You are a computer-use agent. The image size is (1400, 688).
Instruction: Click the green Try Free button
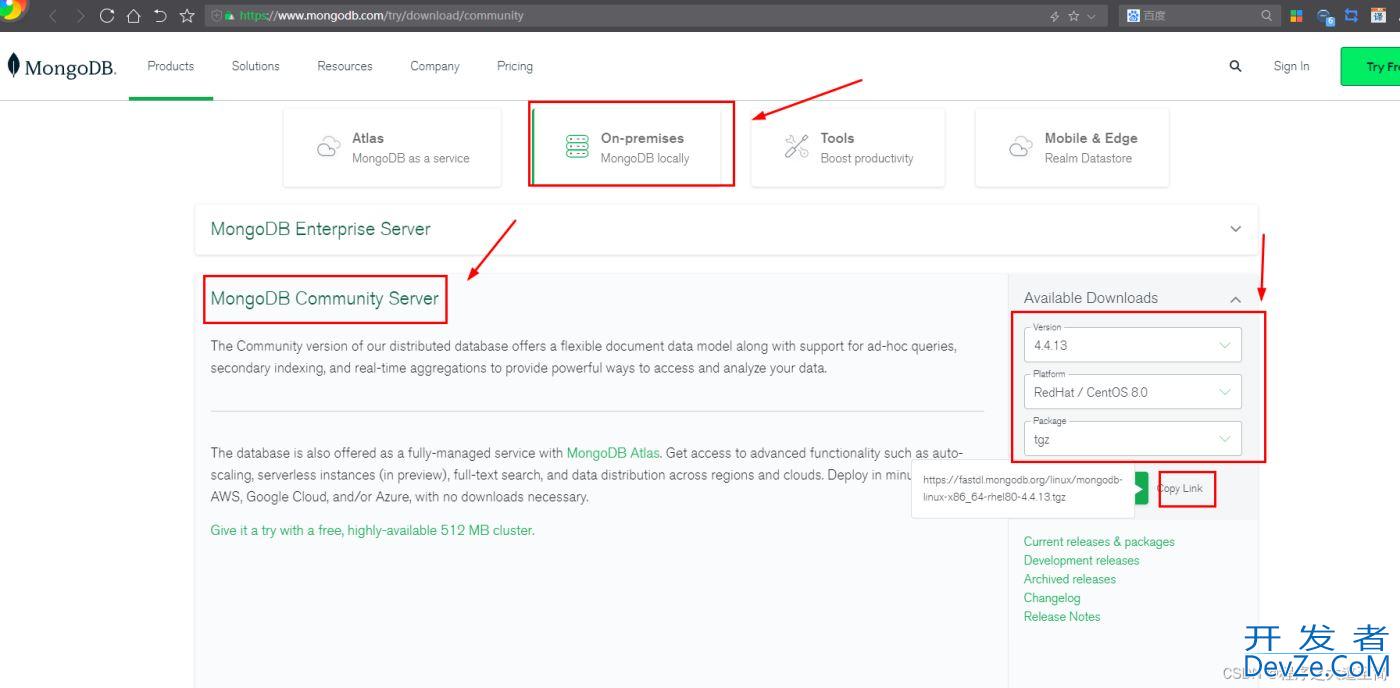pos(1370,66)
